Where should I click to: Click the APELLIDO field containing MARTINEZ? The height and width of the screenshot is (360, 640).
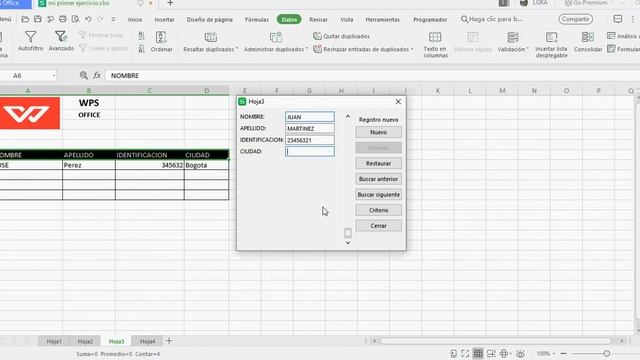pyautogui.click(x=310, y=128)
